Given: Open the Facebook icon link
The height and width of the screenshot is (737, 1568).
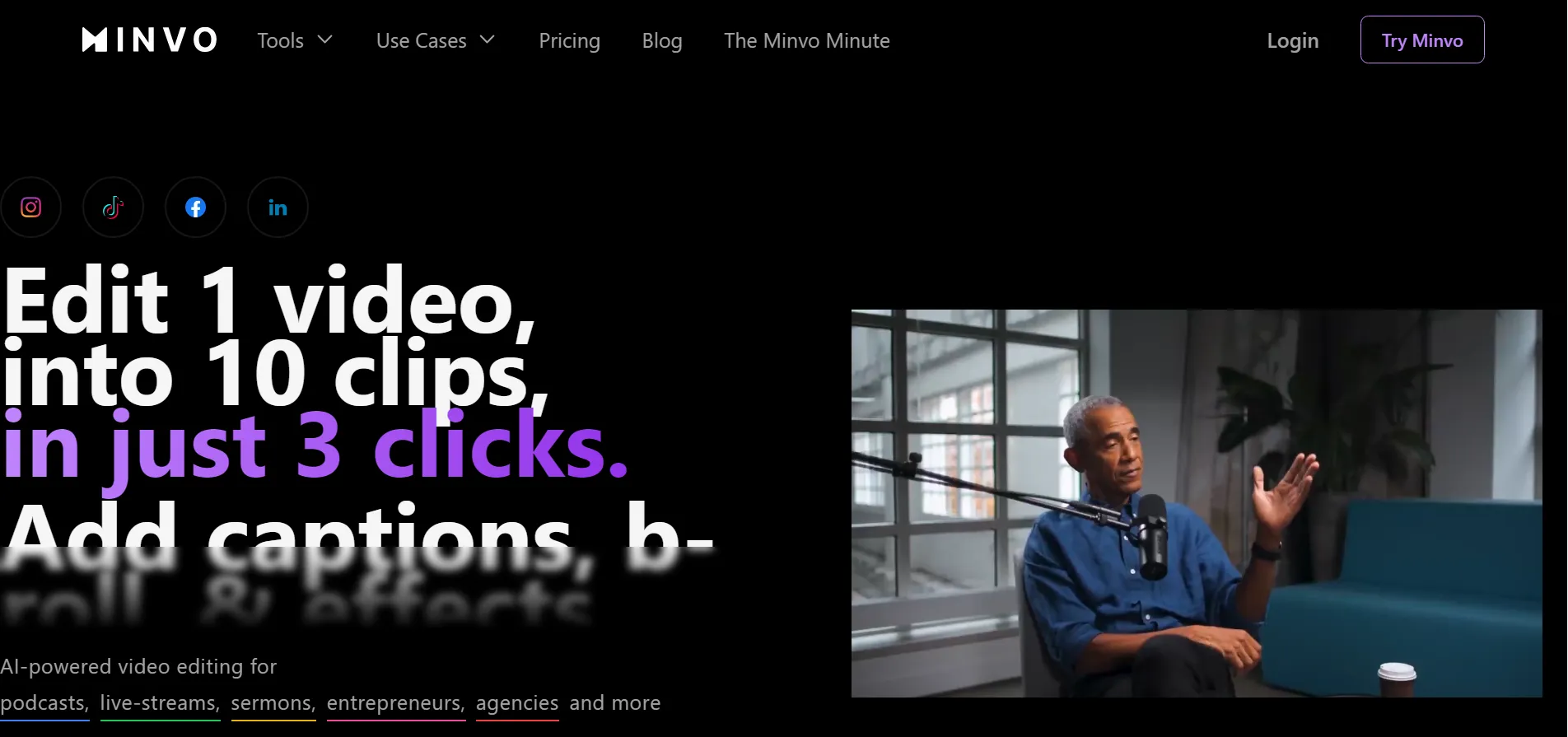Looking at the screenshot, I should pyautogui.click(x=195, y=208).
